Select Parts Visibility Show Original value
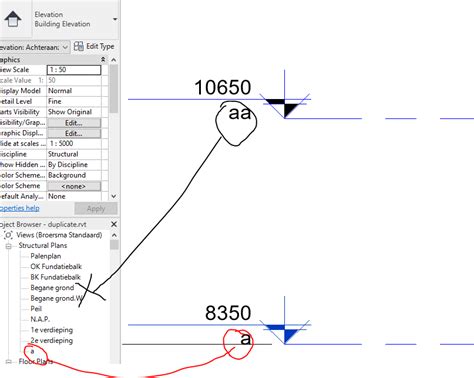This screenshot has width=474, height=378. (x=74, y=112)
